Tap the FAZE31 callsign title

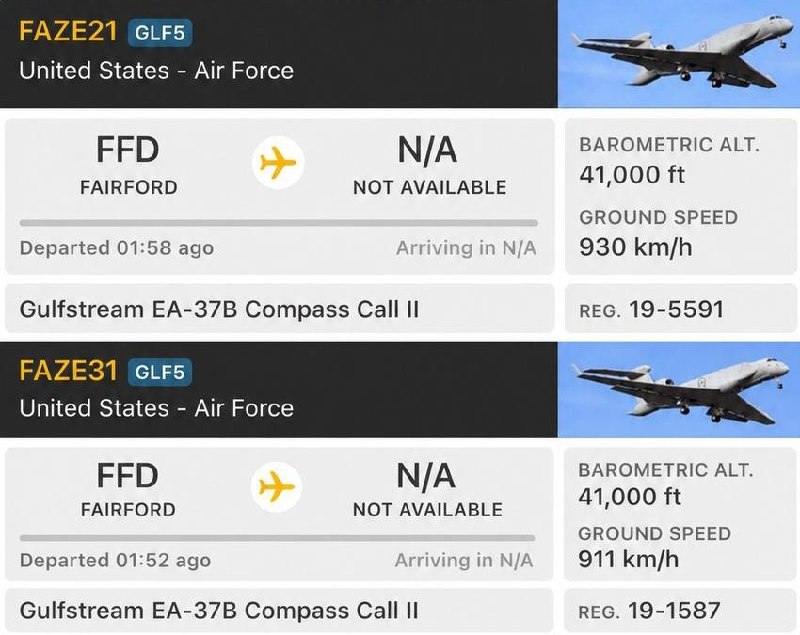tap(68, 370)
